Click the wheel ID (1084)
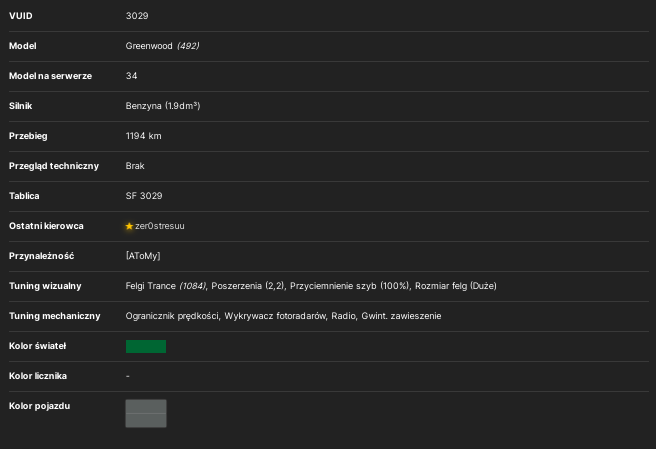Viewport: 656px width, 449px height. pos(192,286)
